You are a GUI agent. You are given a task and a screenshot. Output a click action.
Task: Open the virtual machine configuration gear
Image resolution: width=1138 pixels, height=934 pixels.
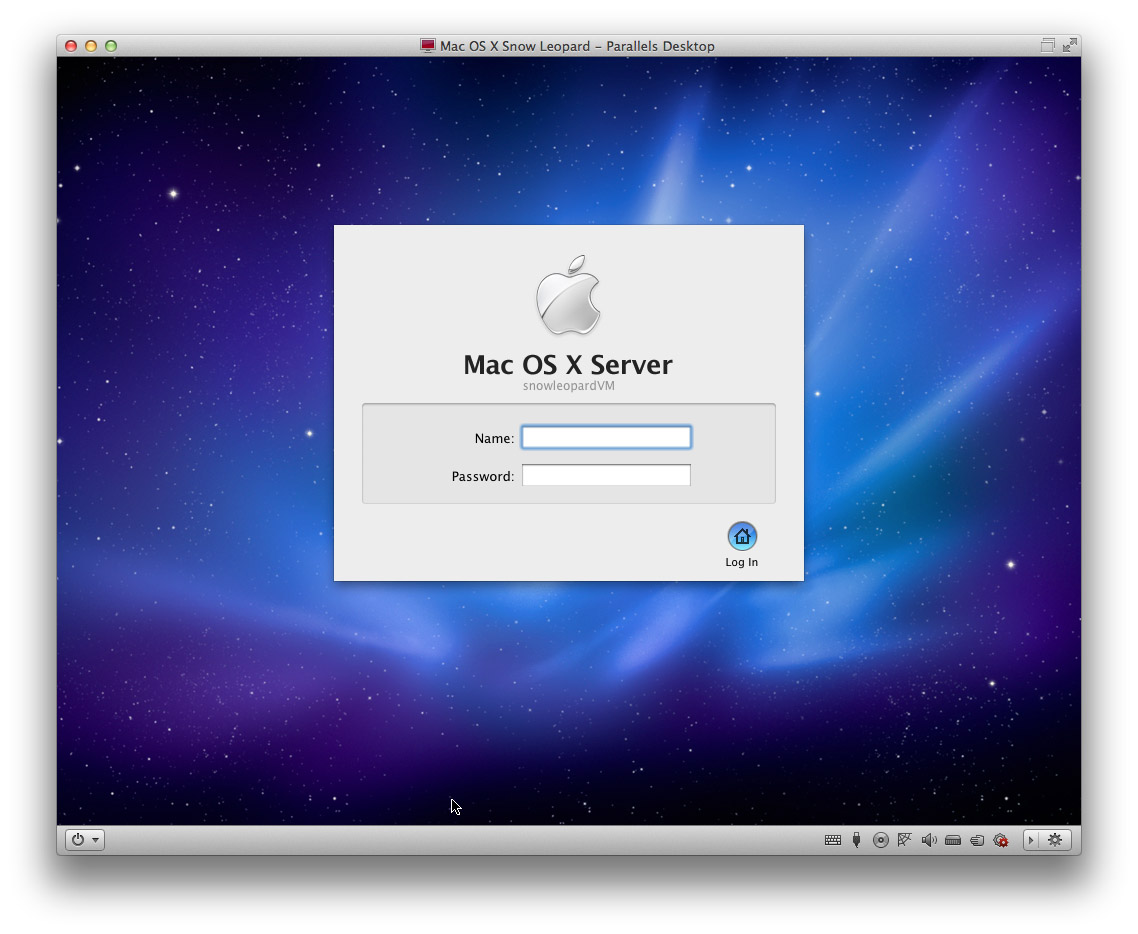[1055, 840]
